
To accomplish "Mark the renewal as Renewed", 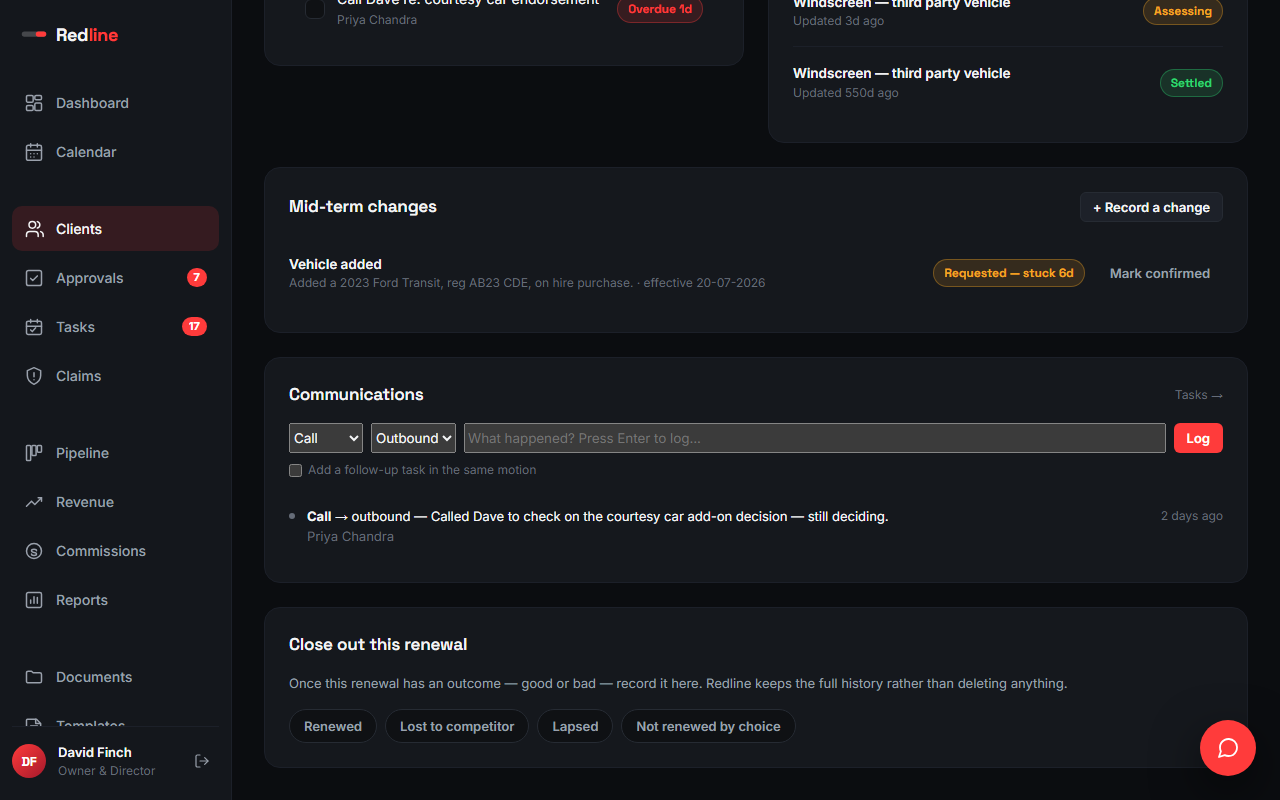I will pos(333,726).
